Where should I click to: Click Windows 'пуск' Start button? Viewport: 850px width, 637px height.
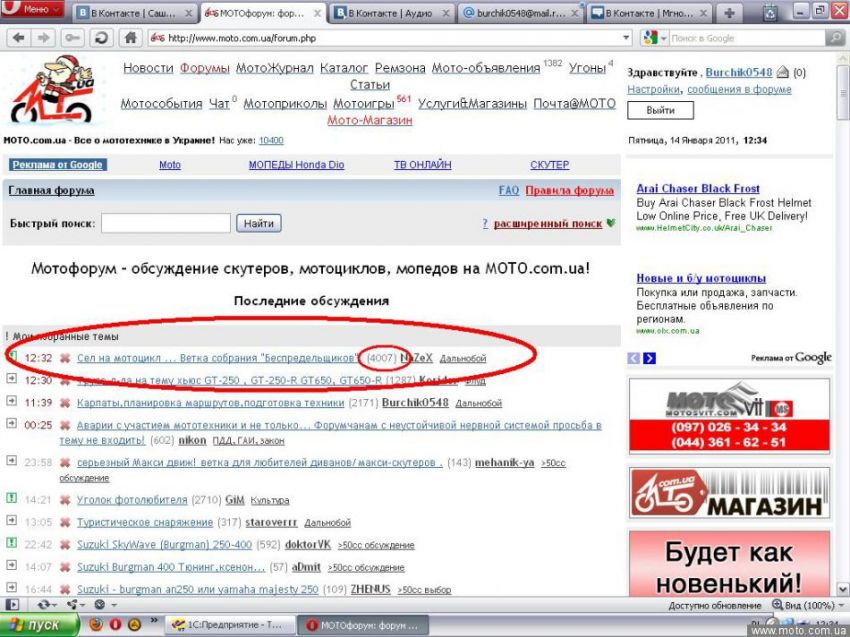[x=39, y=625]
